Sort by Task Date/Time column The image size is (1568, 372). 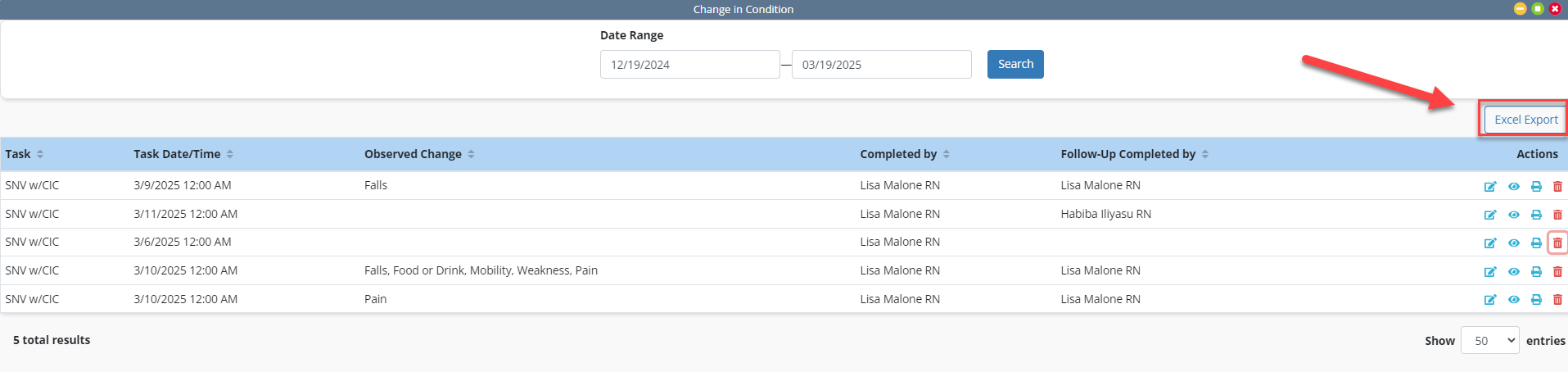230,154
